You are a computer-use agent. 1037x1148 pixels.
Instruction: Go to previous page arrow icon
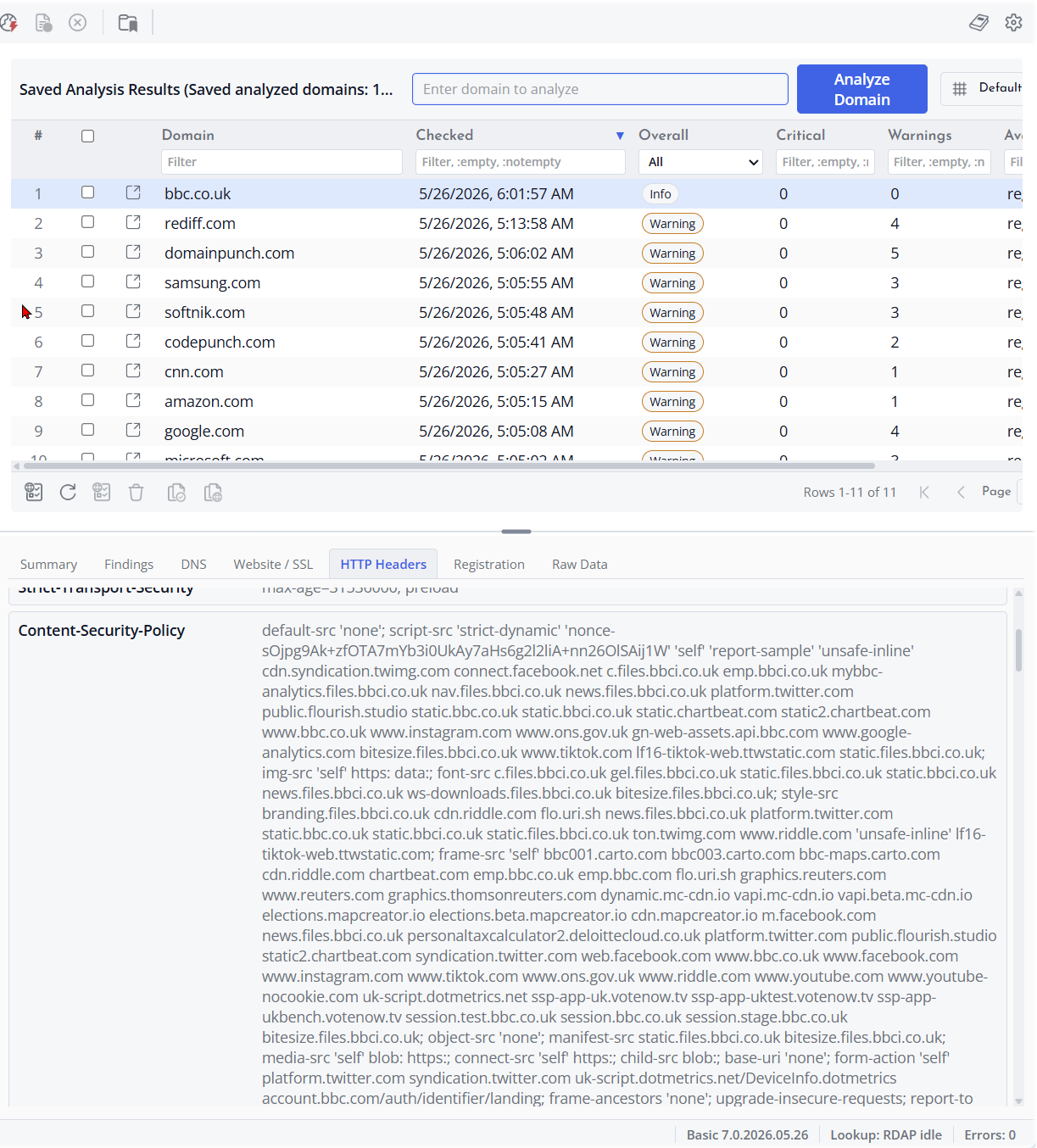pyautogui.click(x=961, y=492)
